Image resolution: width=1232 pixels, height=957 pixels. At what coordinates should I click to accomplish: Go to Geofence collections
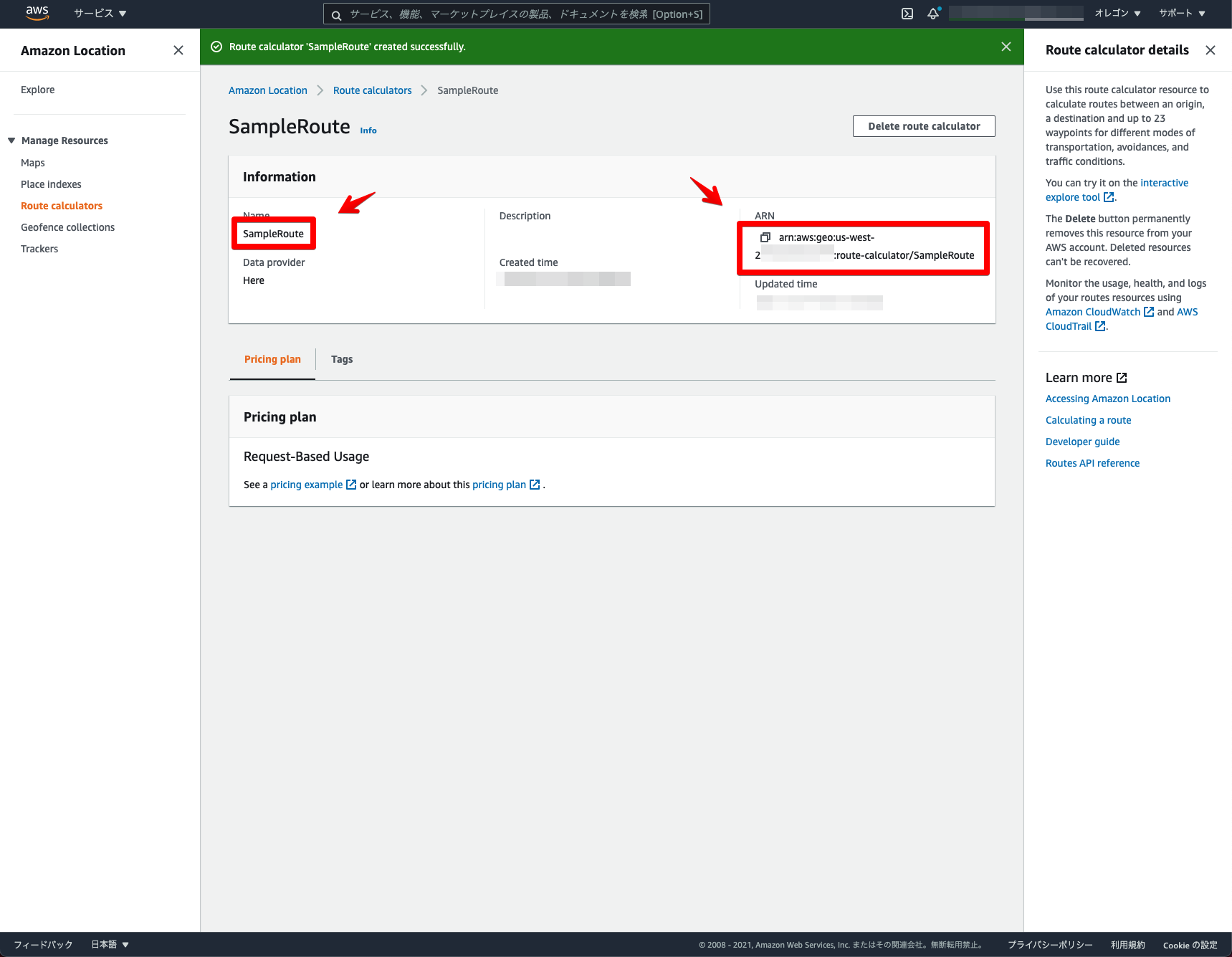point(68,227)
